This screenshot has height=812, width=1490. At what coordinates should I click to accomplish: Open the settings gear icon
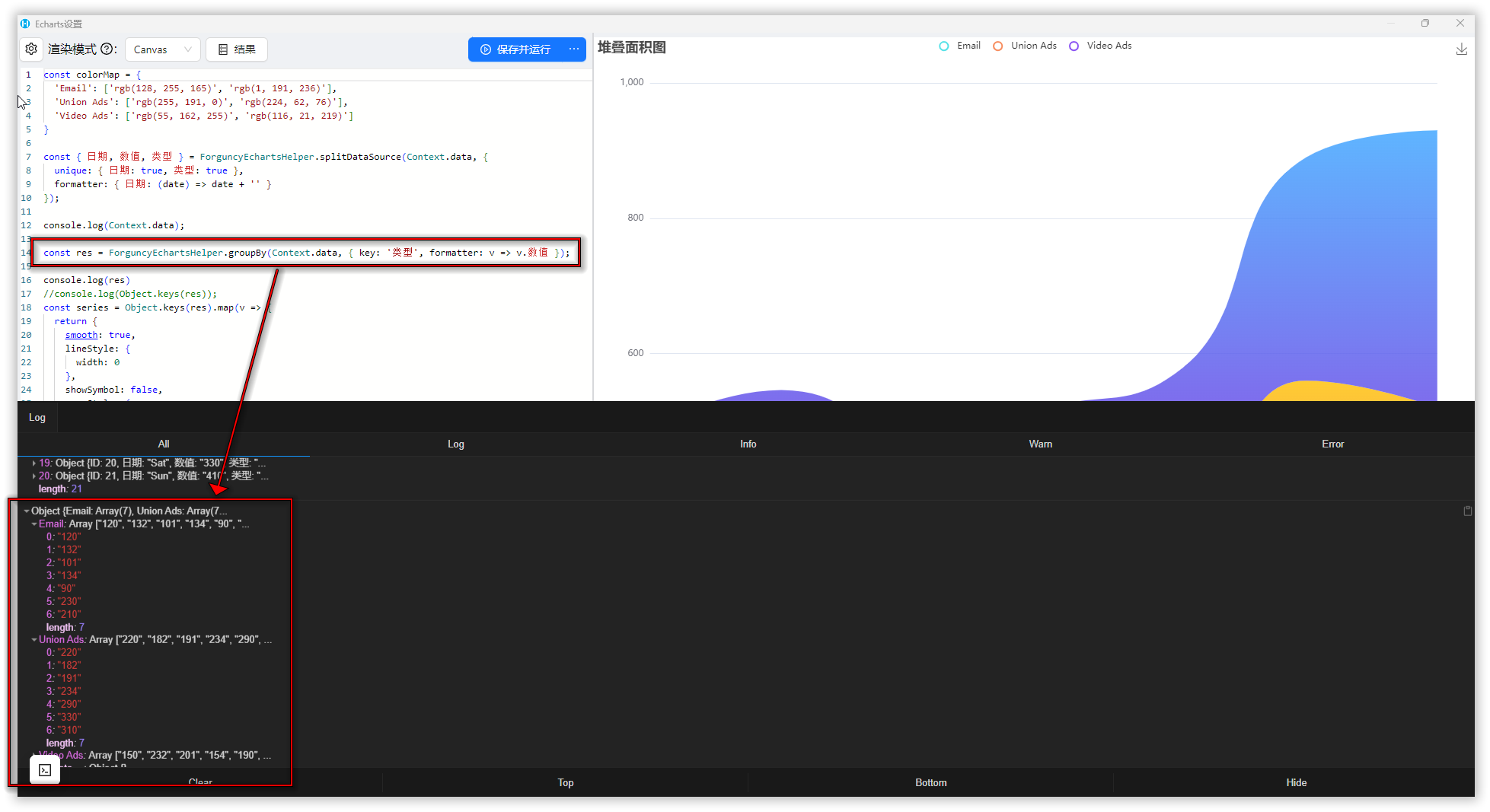(x=31, y=49)
